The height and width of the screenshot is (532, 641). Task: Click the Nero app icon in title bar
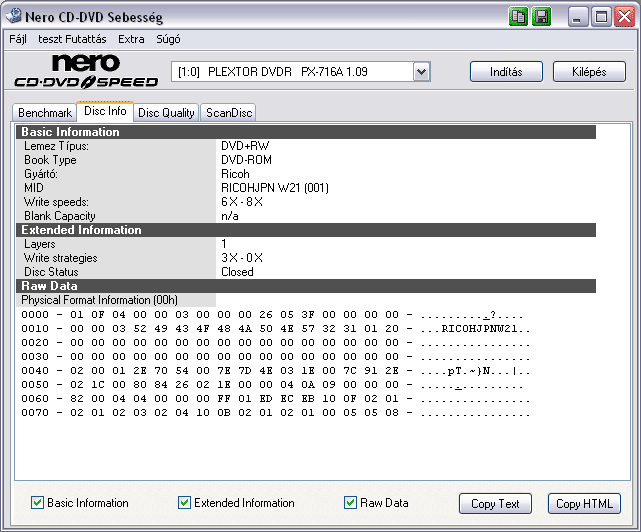point(13,16)
